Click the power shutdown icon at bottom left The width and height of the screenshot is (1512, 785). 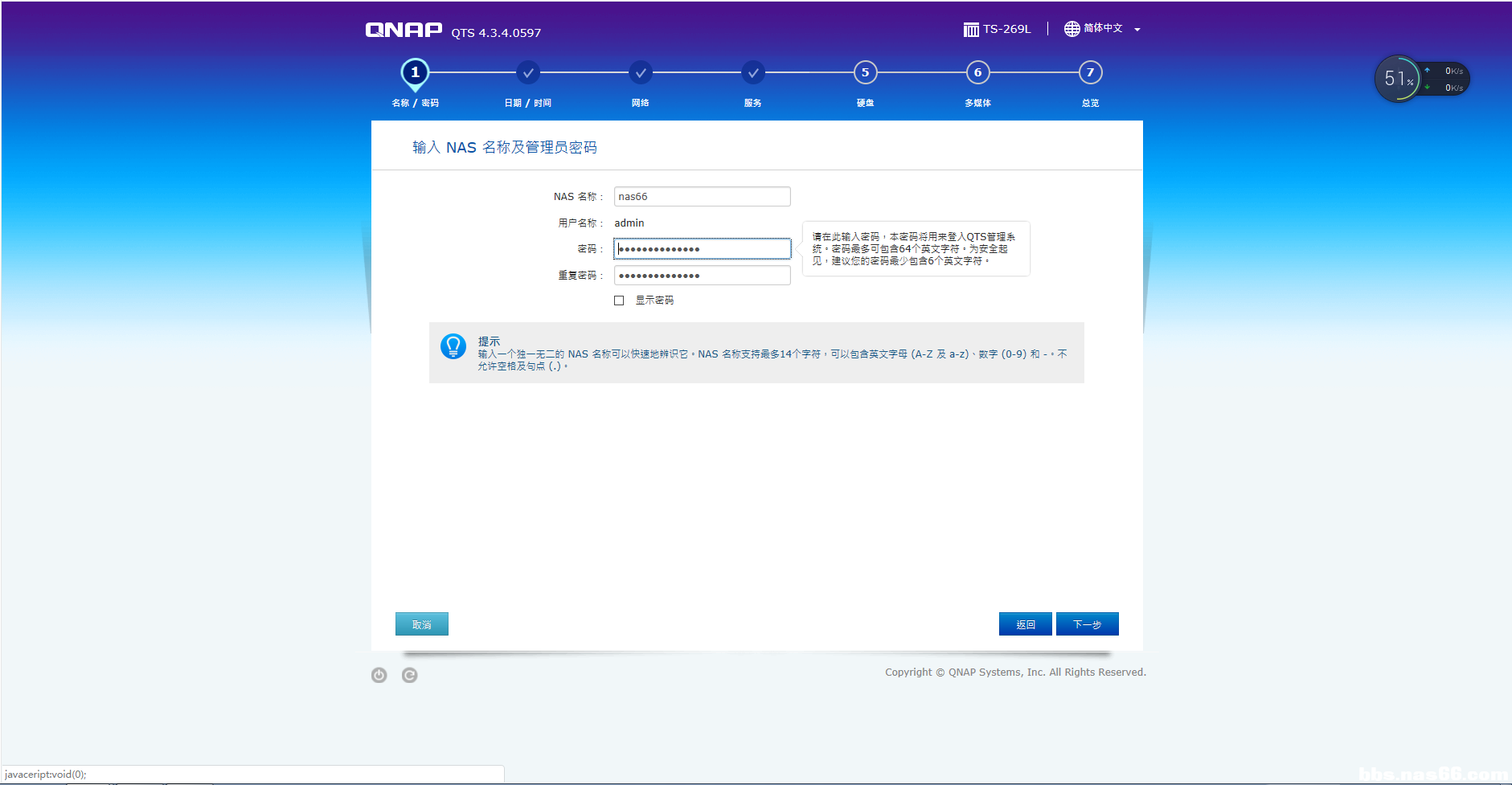(379, 675)
